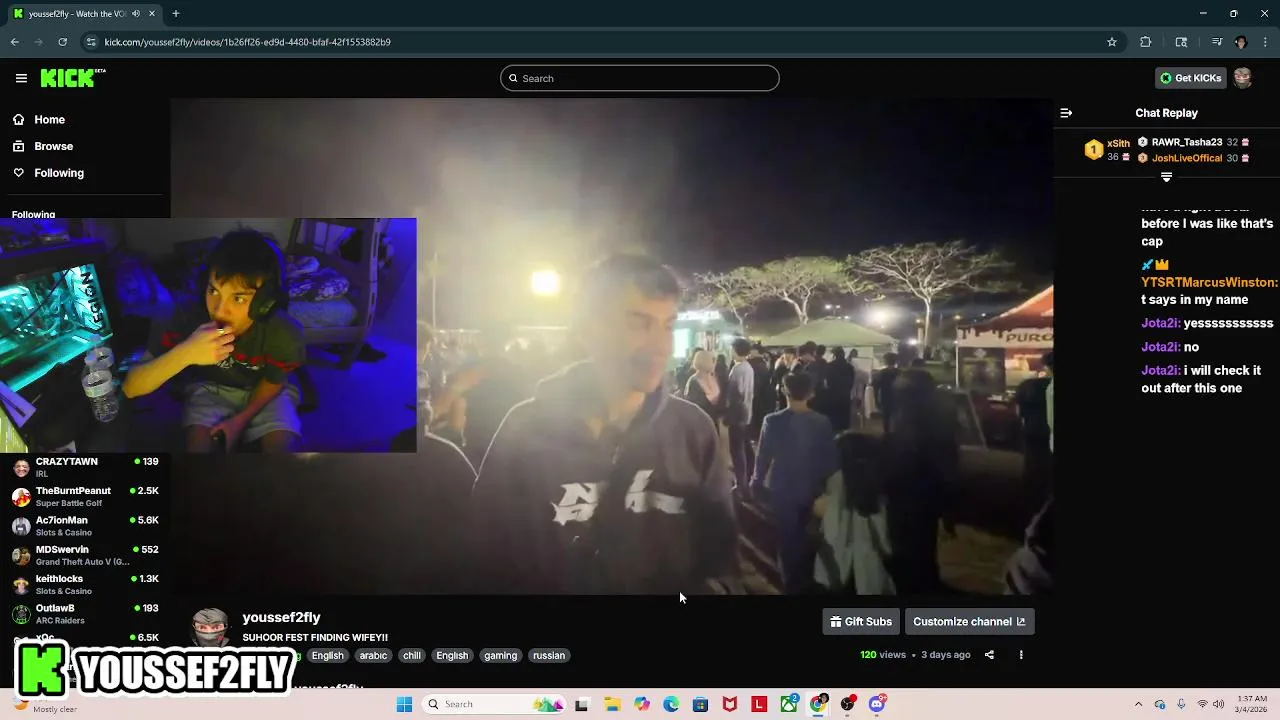Click Jota2i in 'yesssssssssss' message
1280x720 pixels.
click(x=1161, y=324)
